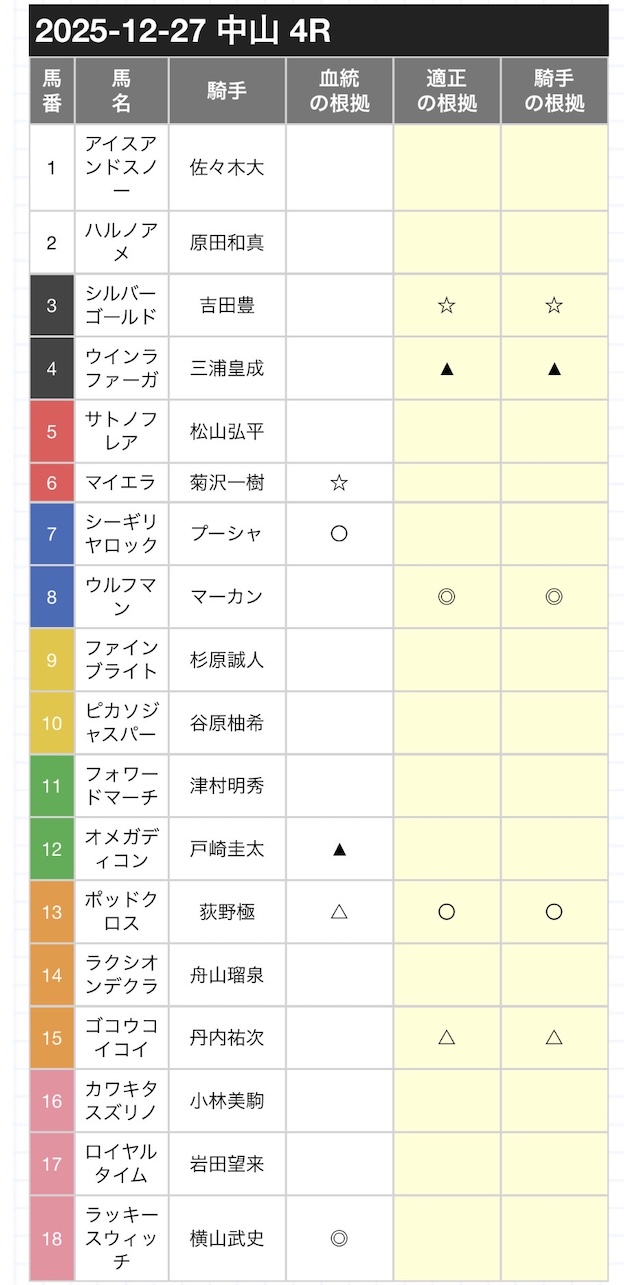Image resolution: width=640 pixels, height=1285 pixels.
Task: Open jockey 横山武史's entry
Action: pyautogui.click(x=227, y=1238)
